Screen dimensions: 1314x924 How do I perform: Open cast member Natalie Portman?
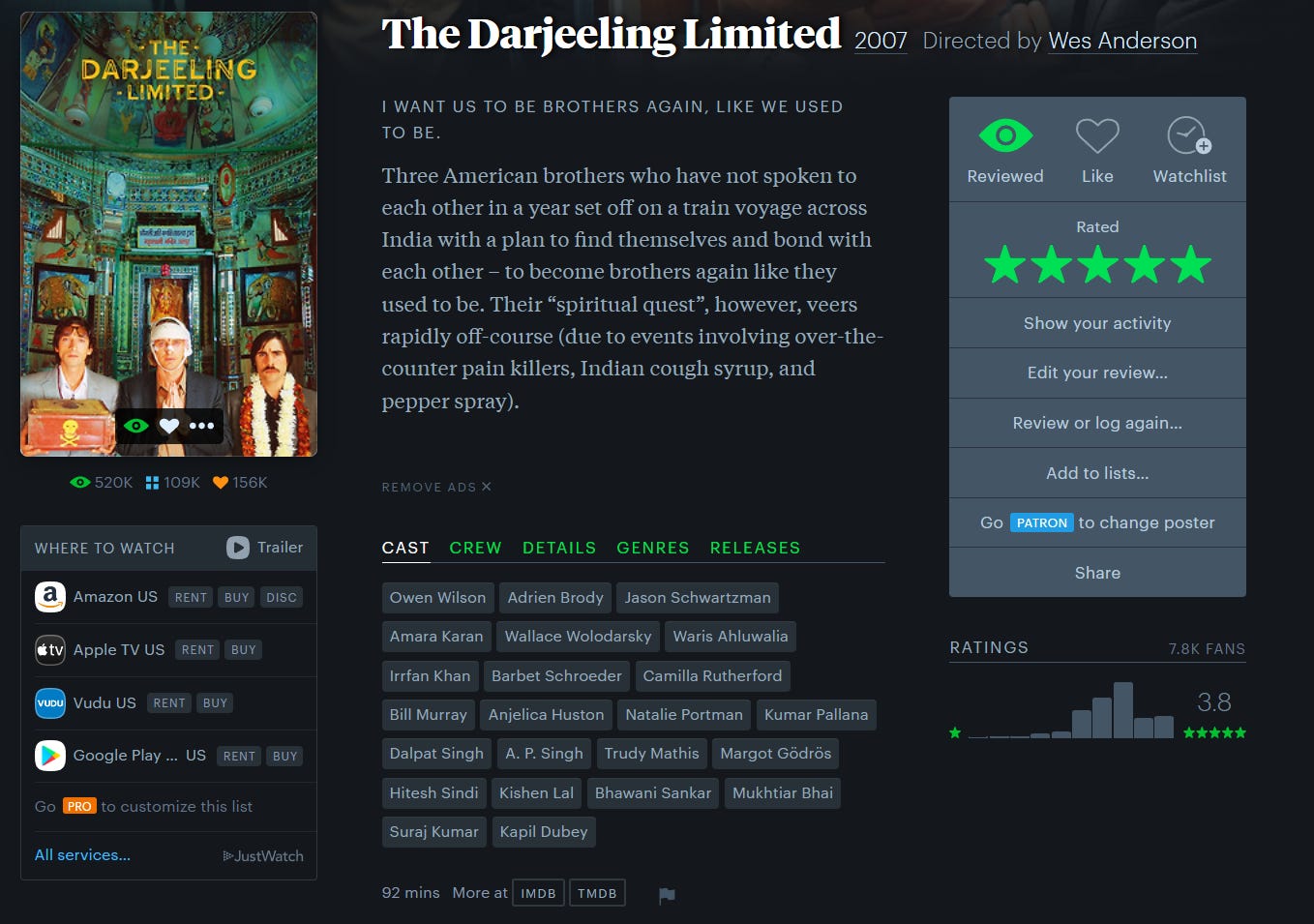tap(684, 715)
